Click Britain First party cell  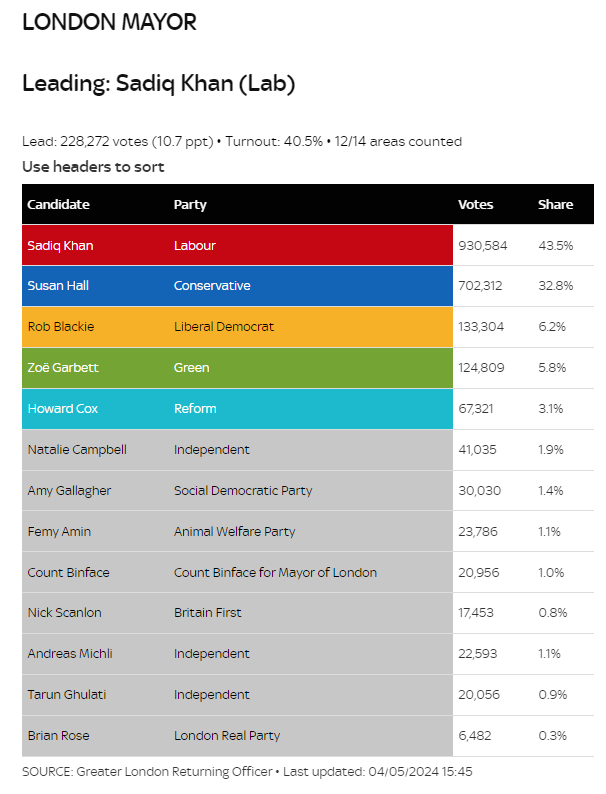208,613
